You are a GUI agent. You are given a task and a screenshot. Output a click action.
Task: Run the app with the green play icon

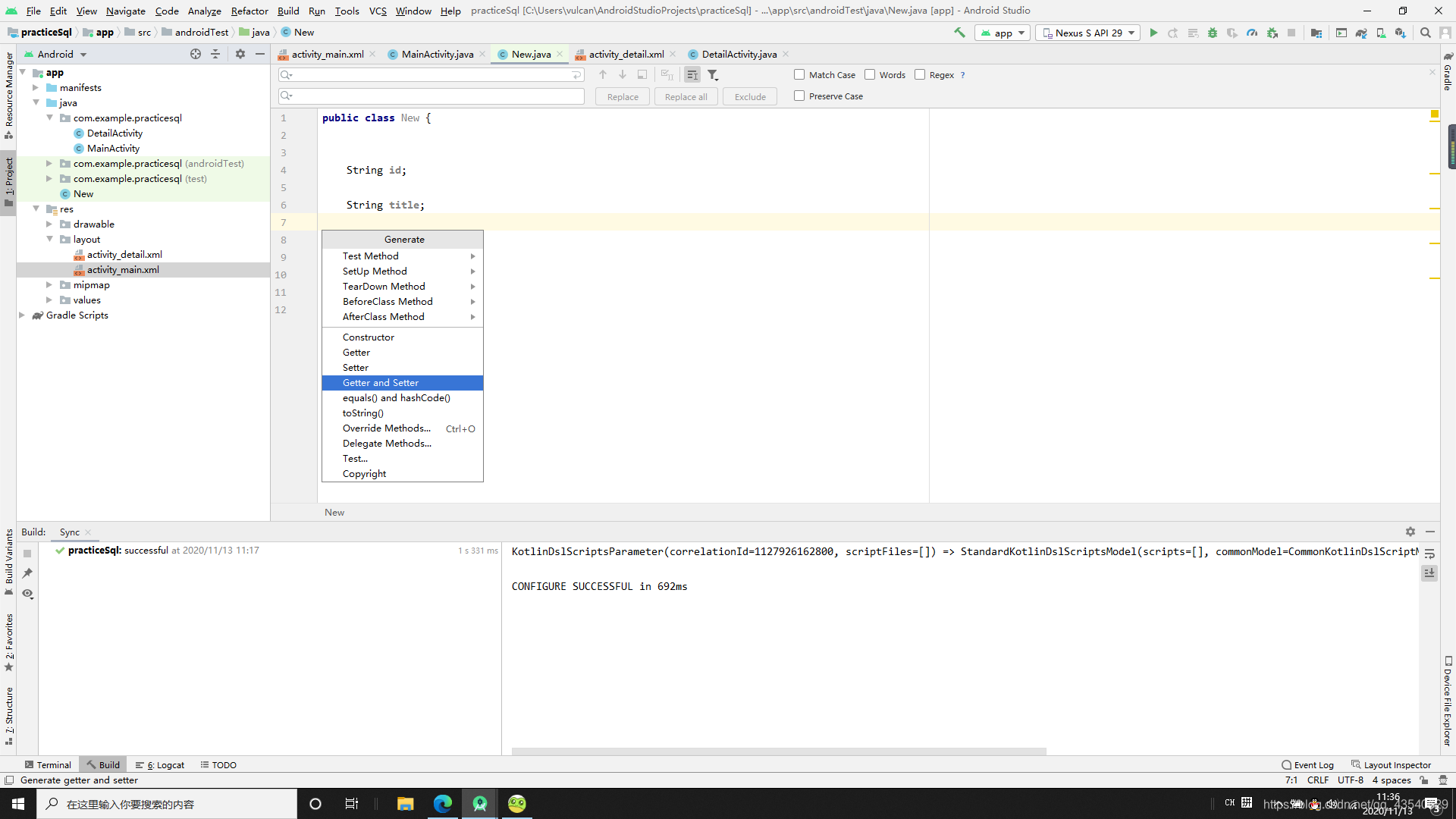click(1153, 33)
